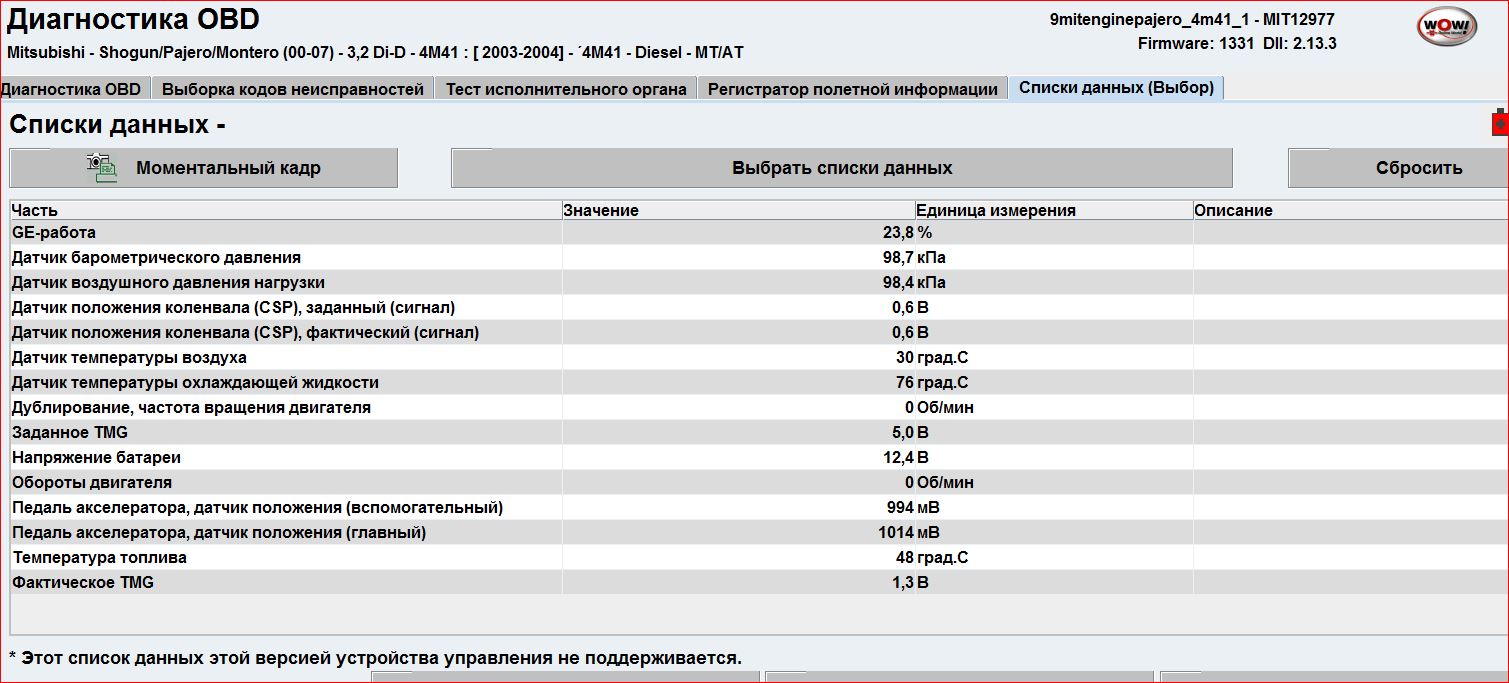Select the Датчик температуры охлаждающей жидкости row

tap(195, 383)
